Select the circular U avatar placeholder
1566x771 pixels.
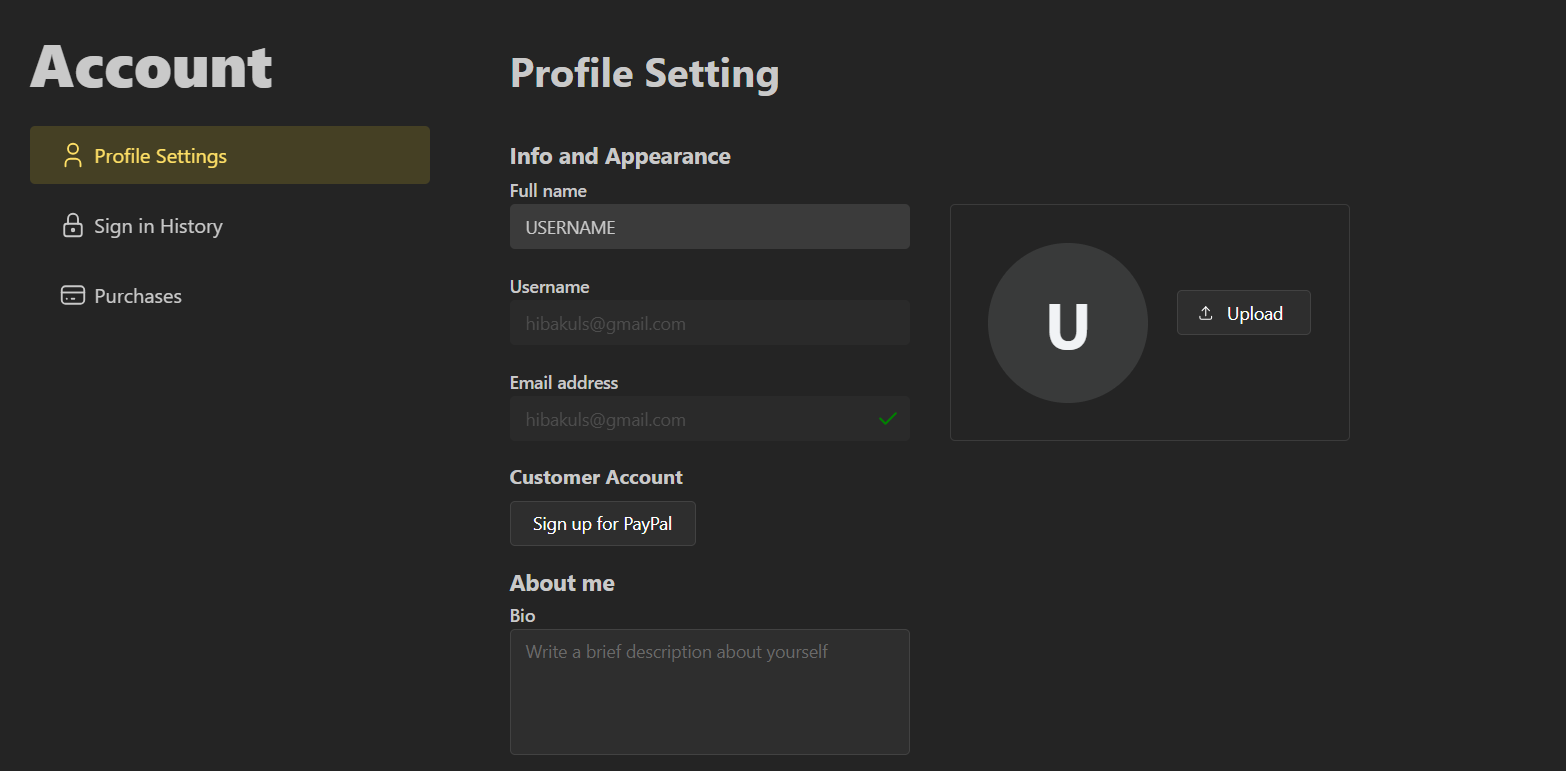click(1067, 323)
